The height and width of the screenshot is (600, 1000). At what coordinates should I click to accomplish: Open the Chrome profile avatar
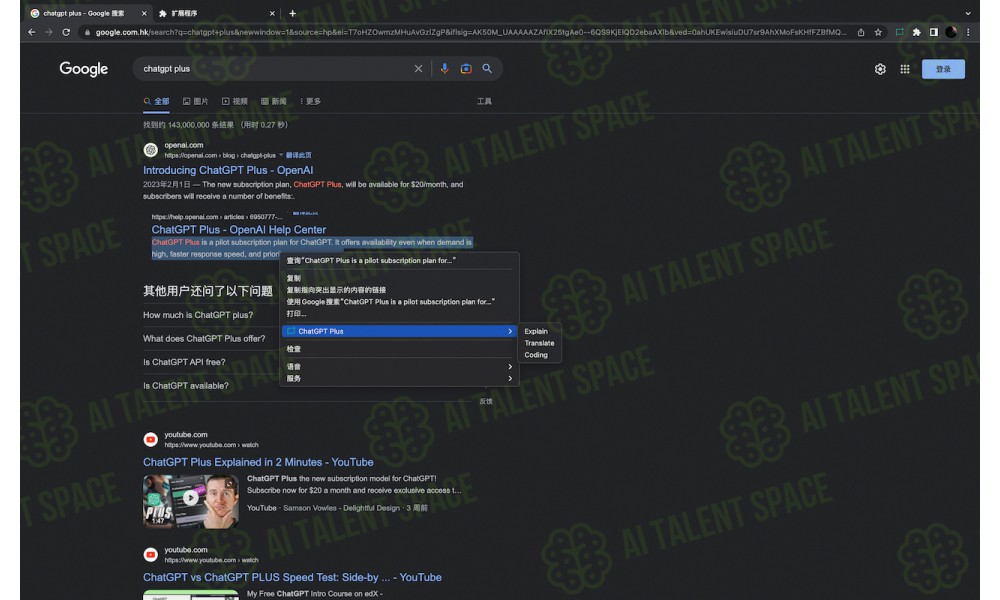tap(951, 32)
